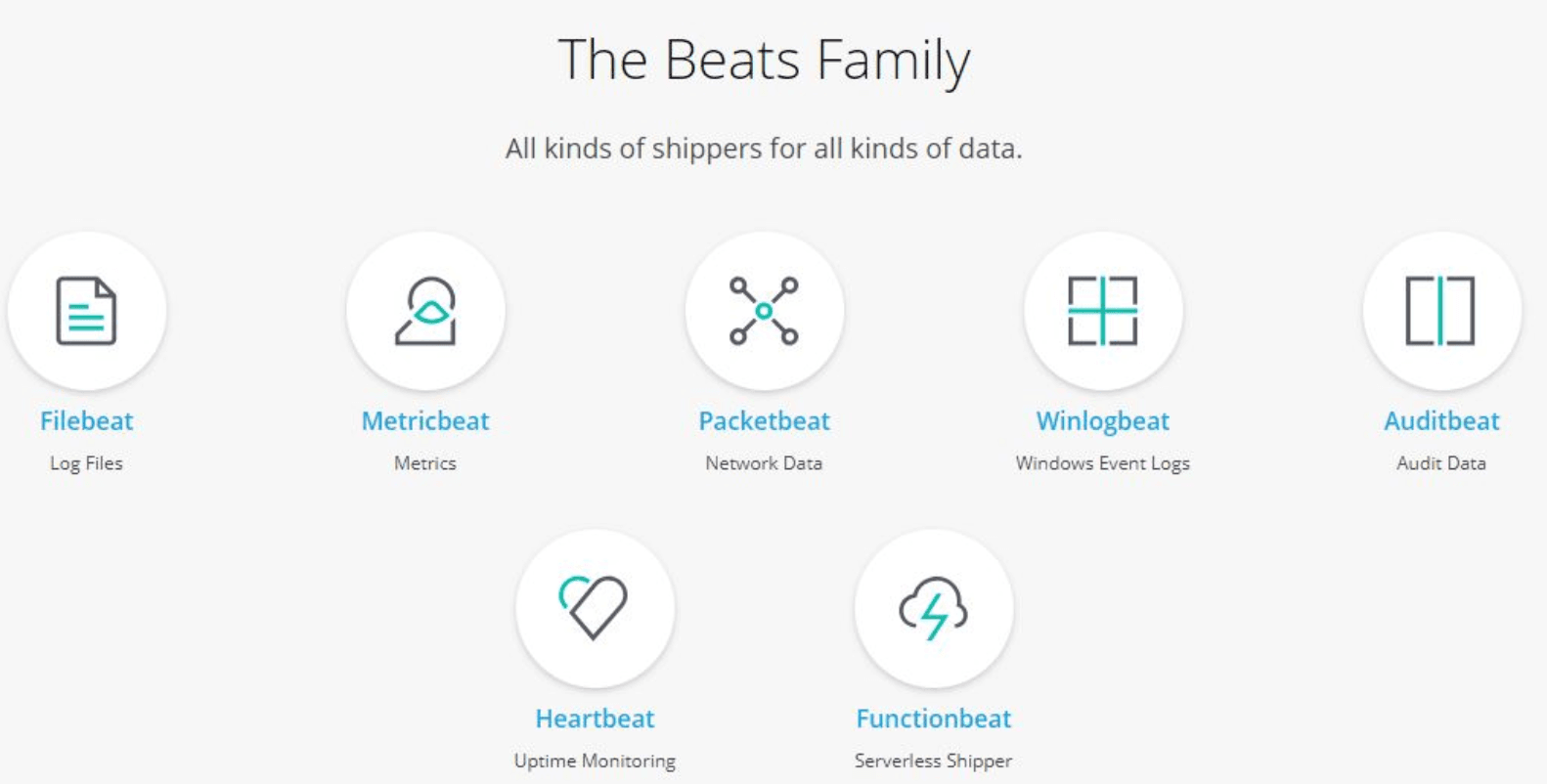Open the Filebeat link
1547x784 pixels.
86,421
